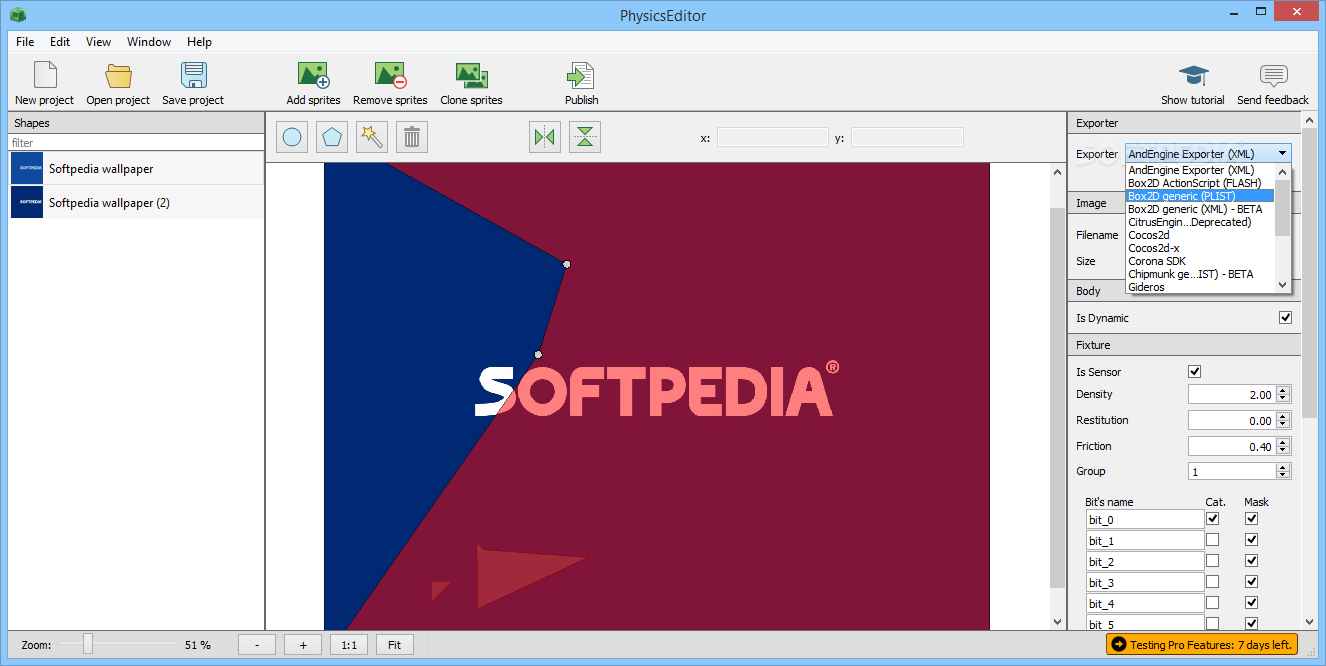This screenshot has width=1326, height=666.
Task: Click the zoom out minus button
Action: tap(257, 645)
